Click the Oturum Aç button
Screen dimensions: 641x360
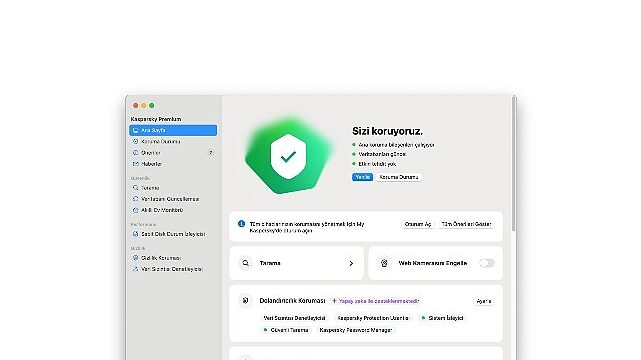coord(418,224)
